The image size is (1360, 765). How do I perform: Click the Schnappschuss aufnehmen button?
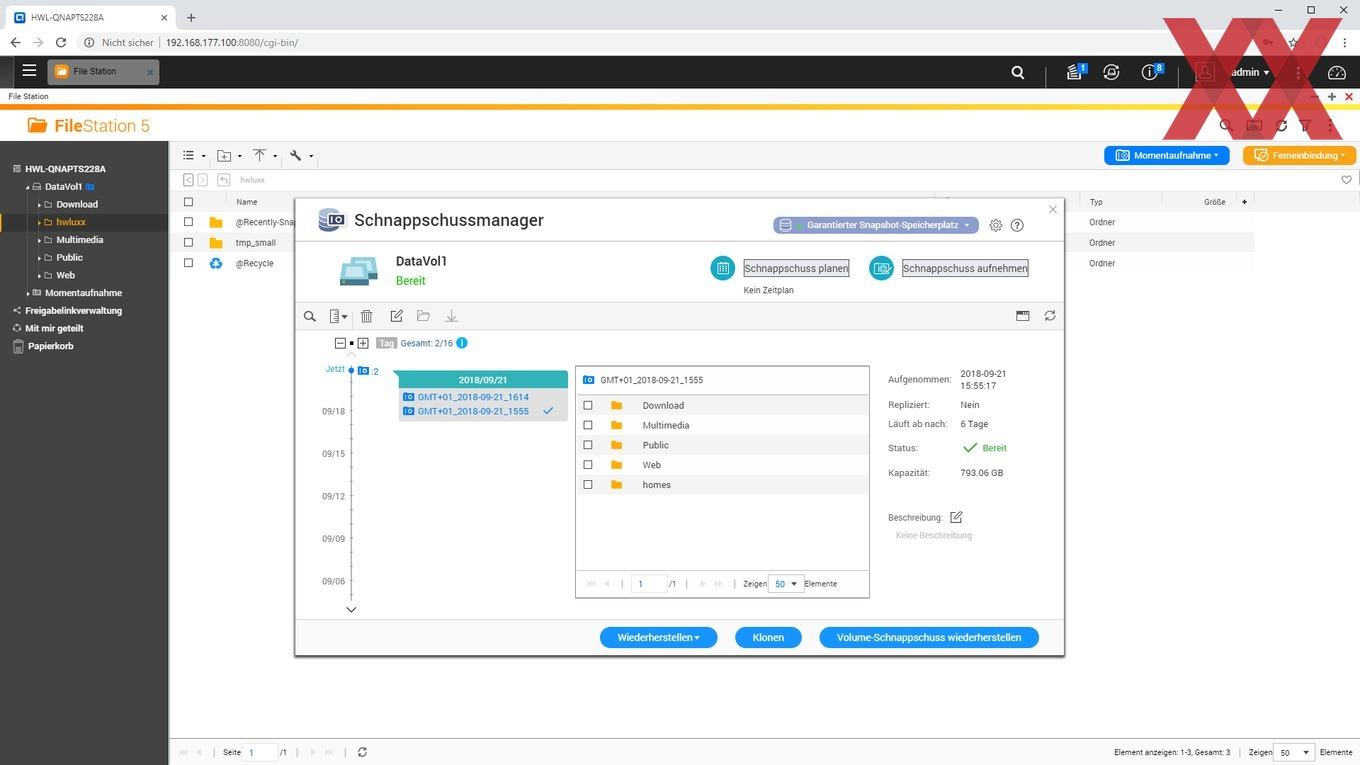point(965,268)
